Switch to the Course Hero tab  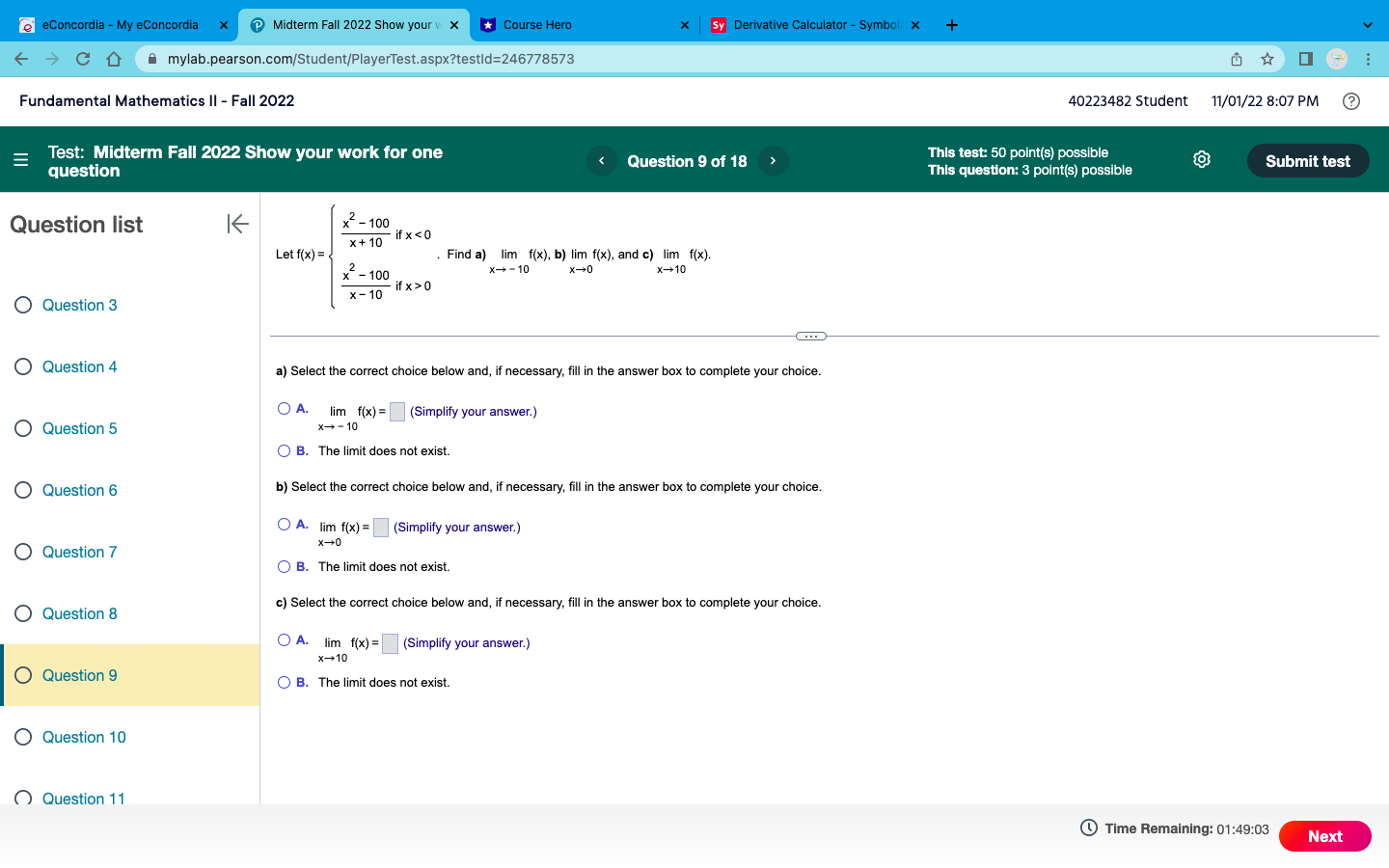[x=569, y=24]
